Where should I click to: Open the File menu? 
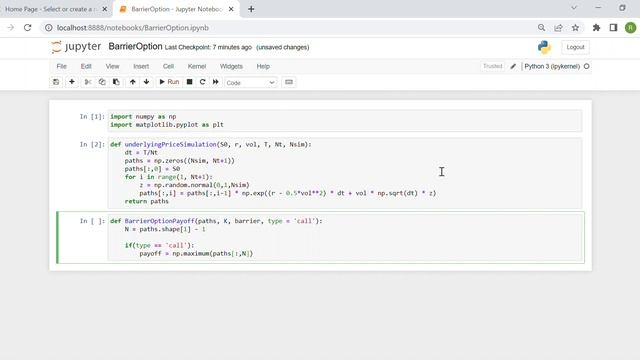point(62,66)
